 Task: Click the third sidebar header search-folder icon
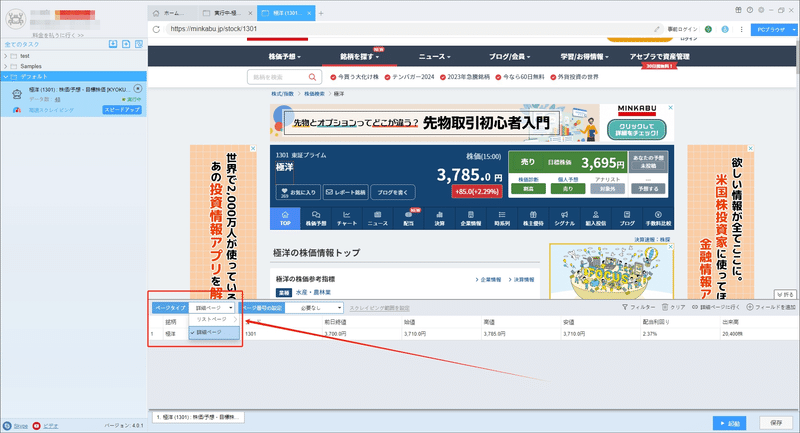(x=139, y=44)
